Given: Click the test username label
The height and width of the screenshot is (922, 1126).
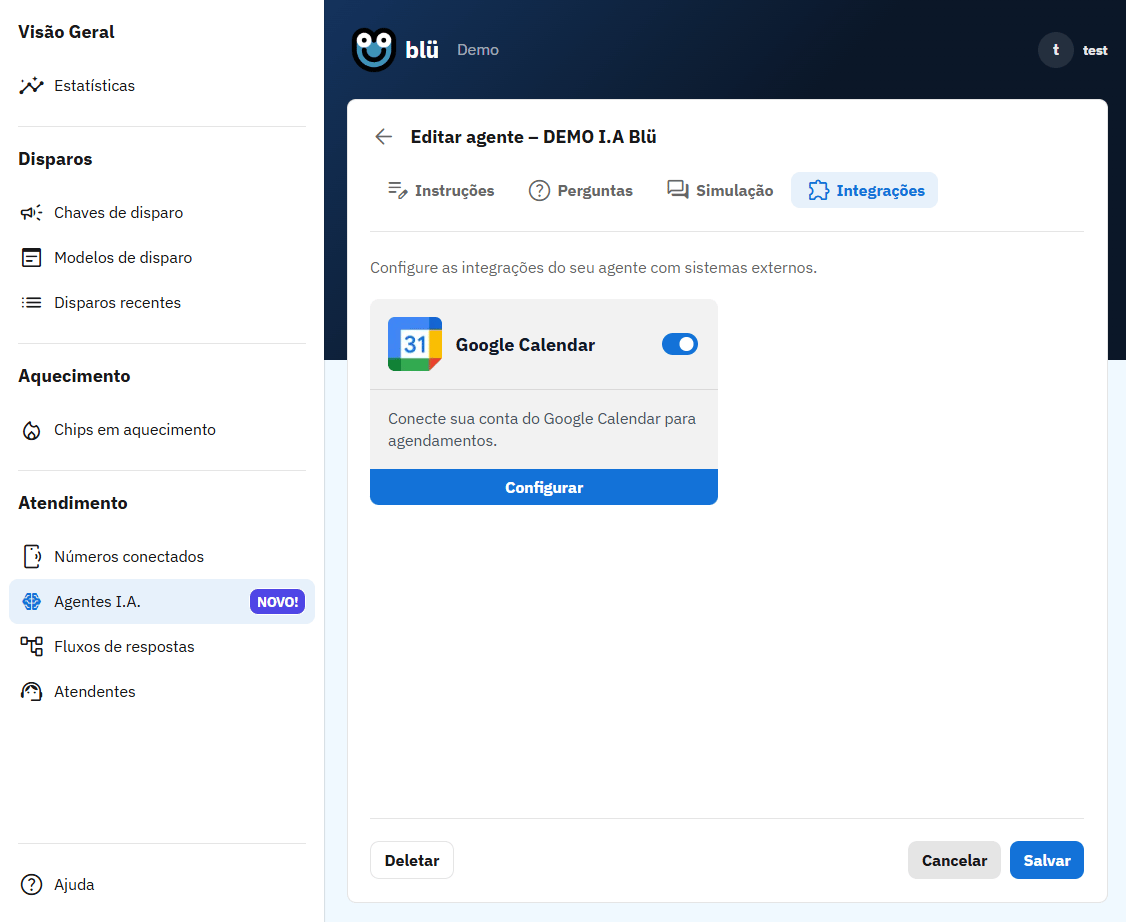Looking at the screenshot, I should (1095, 50).
